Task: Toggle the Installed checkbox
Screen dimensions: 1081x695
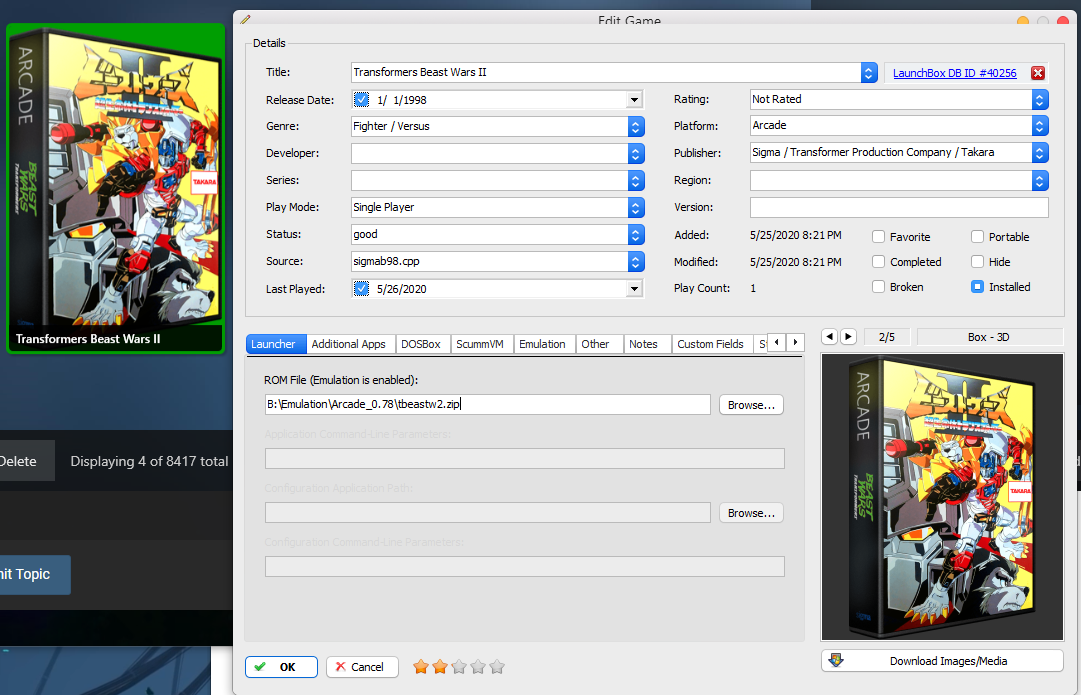Action: point(977,286)
